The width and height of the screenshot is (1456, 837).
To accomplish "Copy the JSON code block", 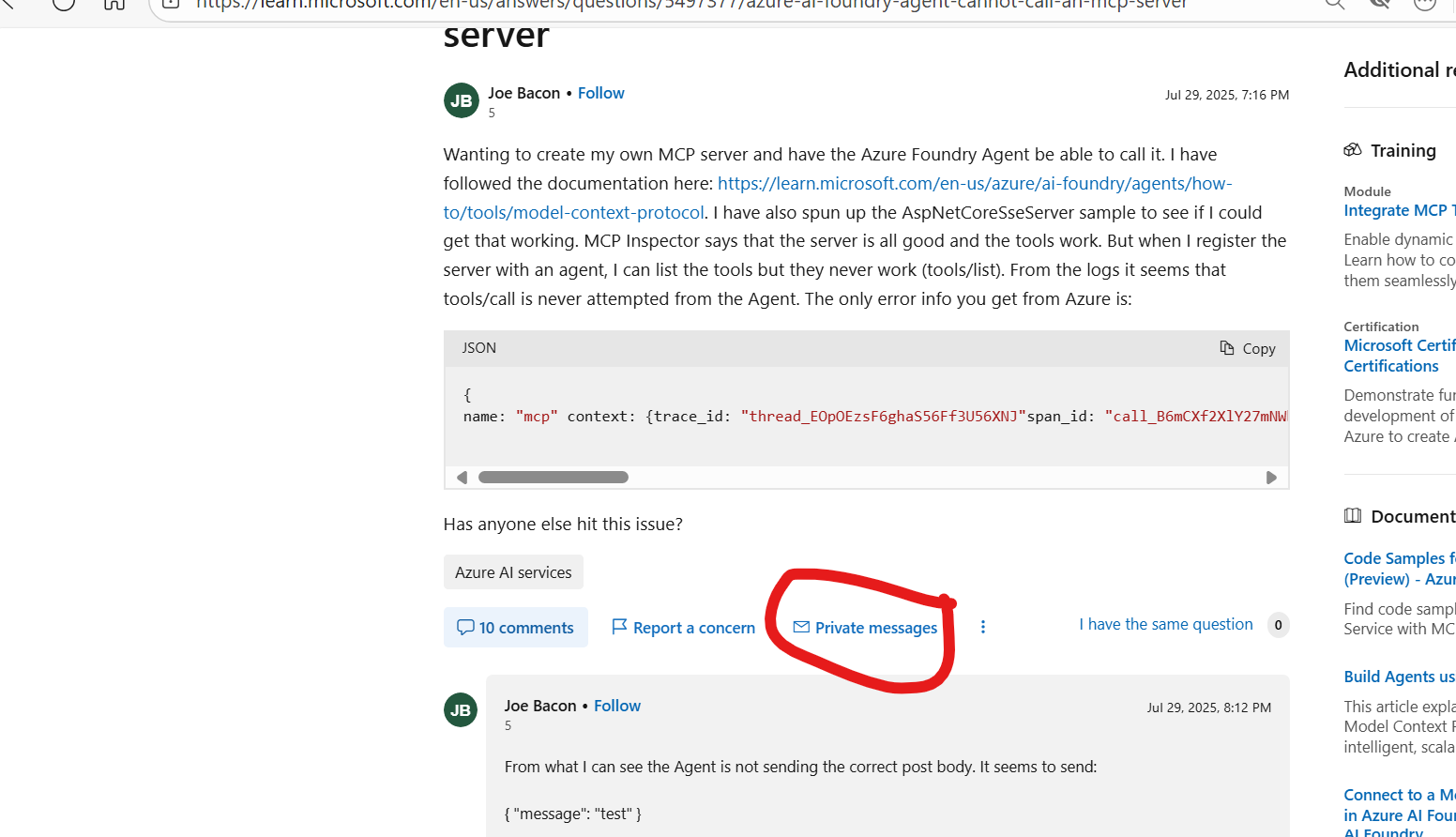I will click(x=1247, y=348).
